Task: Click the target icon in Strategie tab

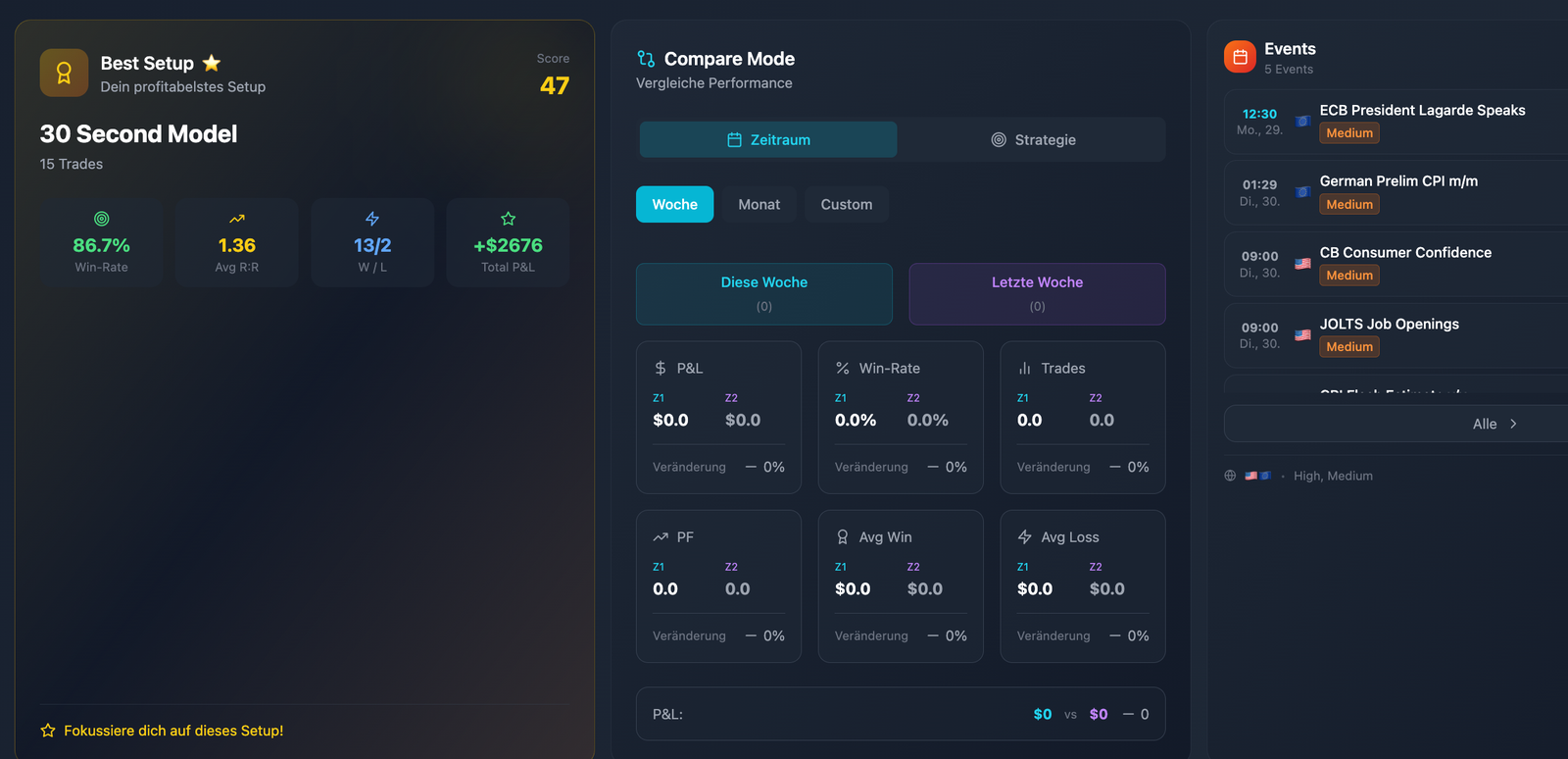Action: (x=999, y=140)
